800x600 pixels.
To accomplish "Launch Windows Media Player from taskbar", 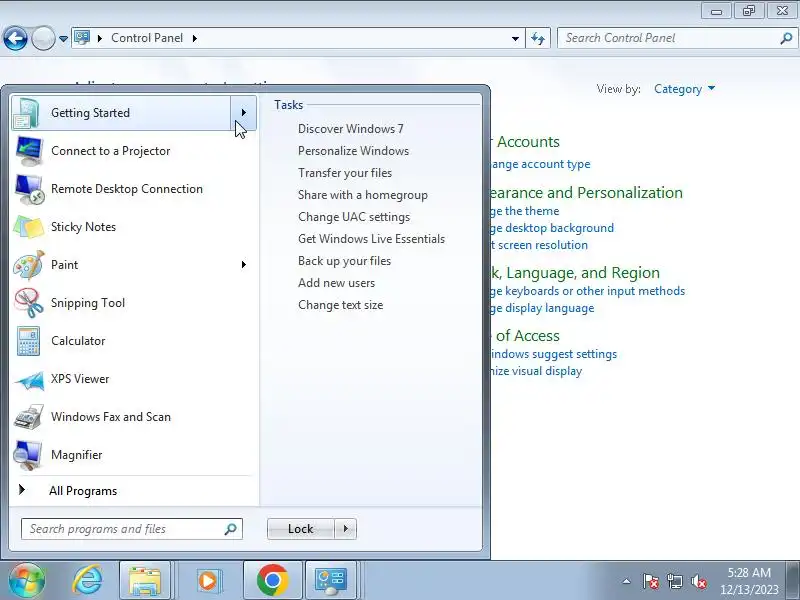I will pyautogui.click(x=208, y=580).
